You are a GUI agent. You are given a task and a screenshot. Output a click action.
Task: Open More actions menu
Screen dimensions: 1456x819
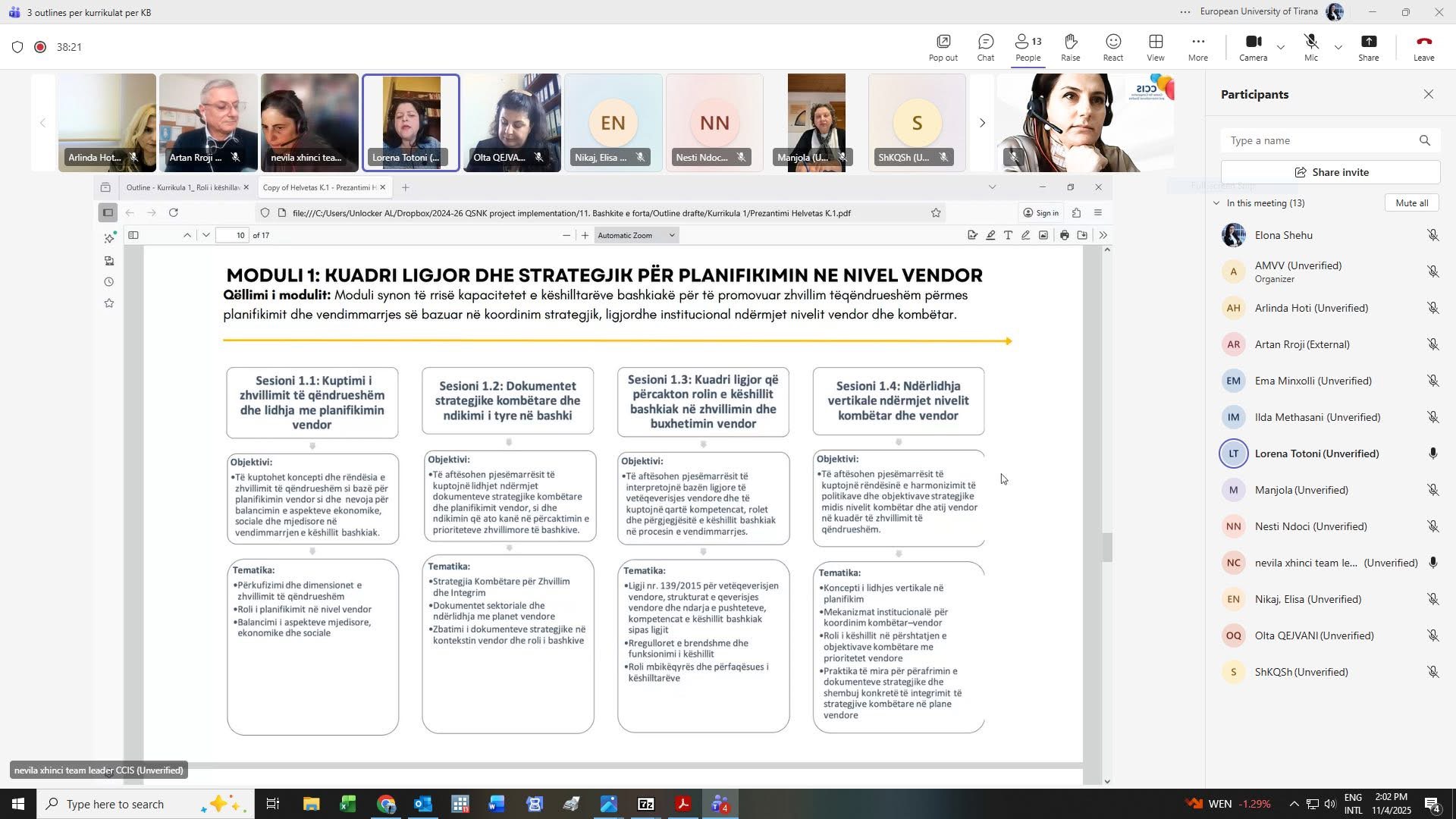pos(1197,47)
